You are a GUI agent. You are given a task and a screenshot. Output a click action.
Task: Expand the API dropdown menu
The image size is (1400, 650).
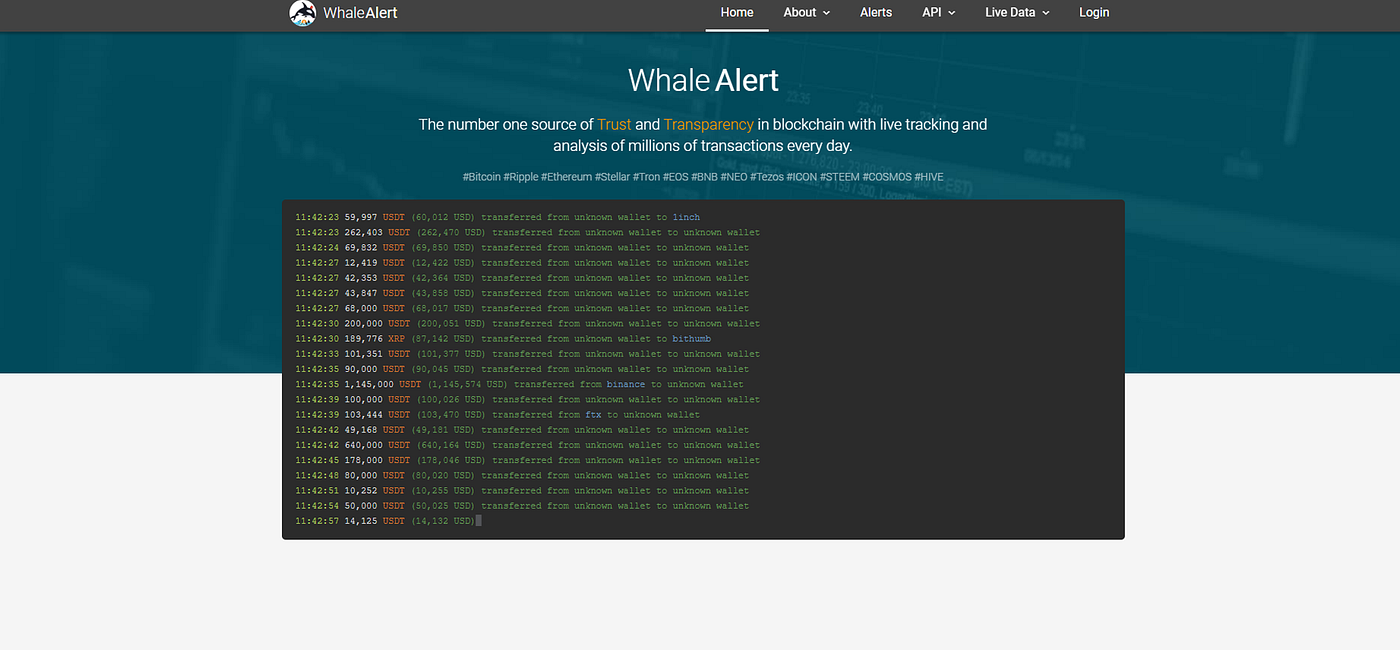point(939,12)
